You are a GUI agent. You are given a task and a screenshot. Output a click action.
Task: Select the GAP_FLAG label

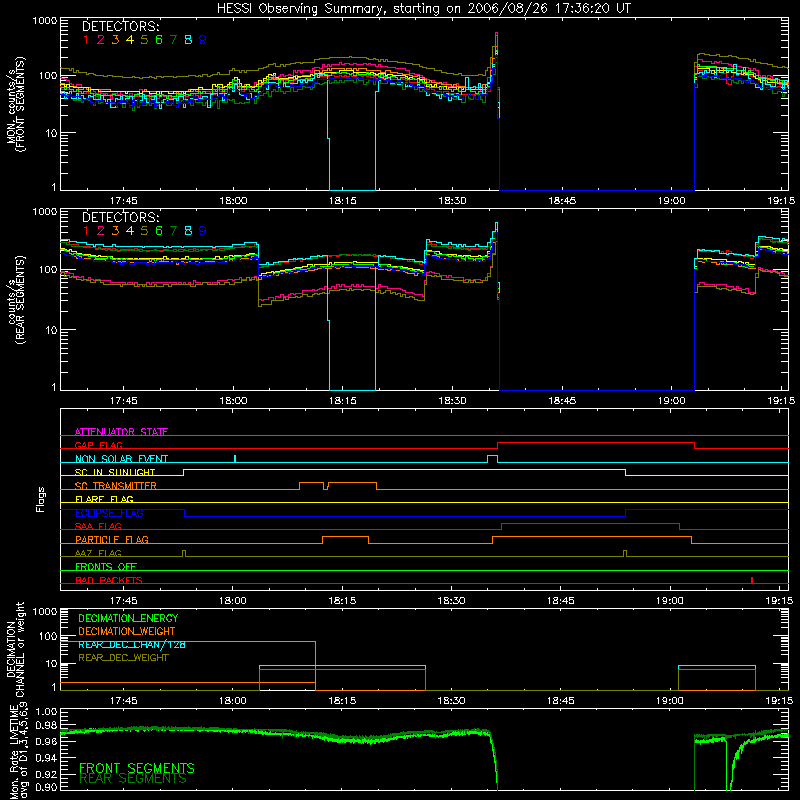coord(98,445)
